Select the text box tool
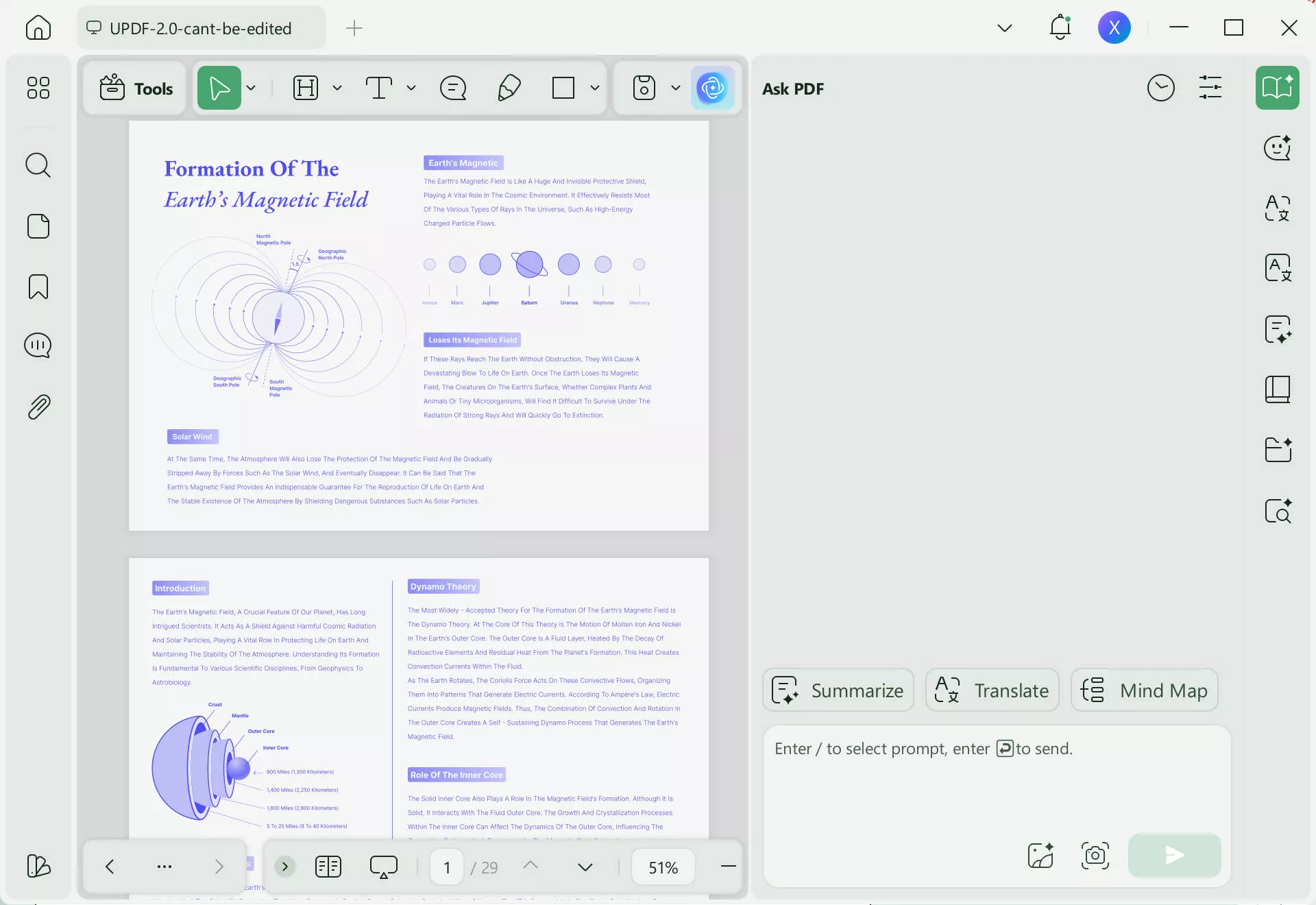 tap(379, 88)
